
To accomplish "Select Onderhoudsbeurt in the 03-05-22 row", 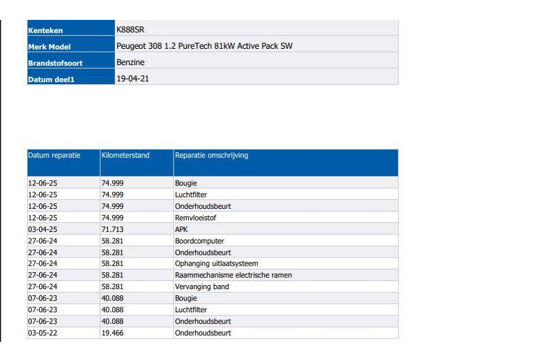I will [203, 333].
